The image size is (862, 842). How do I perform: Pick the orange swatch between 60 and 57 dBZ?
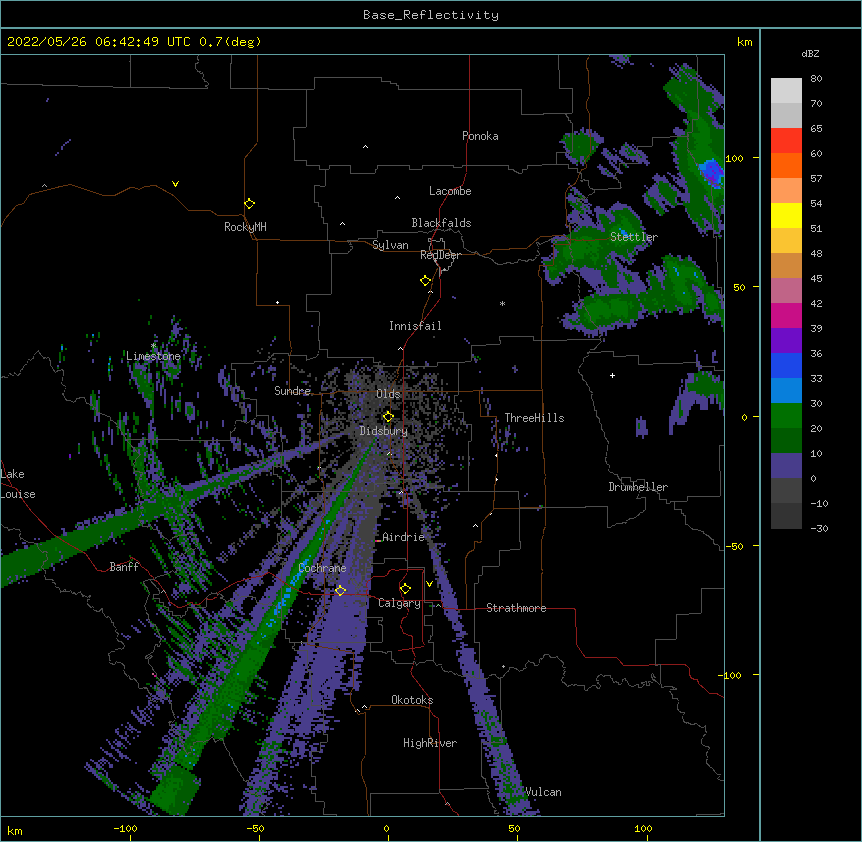coord(786,165)
